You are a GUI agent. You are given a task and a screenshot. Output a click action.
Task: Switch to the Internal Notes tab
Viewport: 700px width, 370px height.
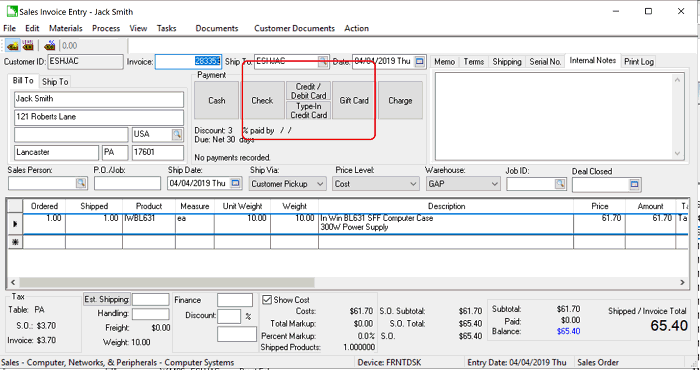[592, 60]
